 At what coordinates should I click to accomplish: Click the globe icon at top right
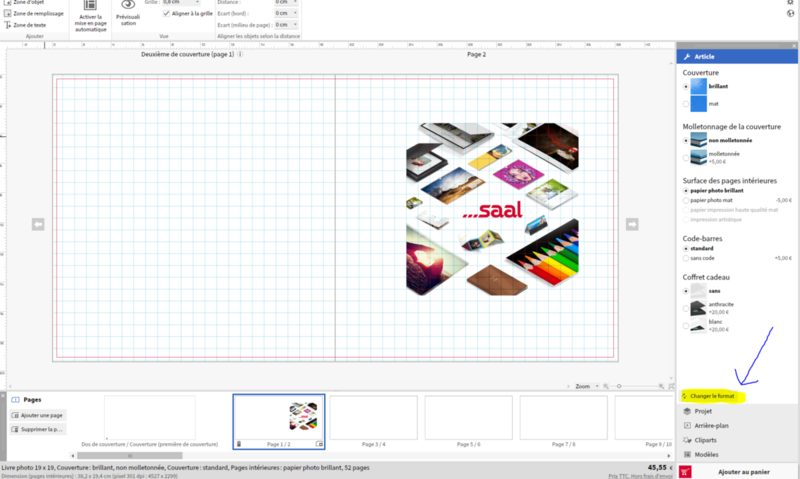tap(790, 13)
